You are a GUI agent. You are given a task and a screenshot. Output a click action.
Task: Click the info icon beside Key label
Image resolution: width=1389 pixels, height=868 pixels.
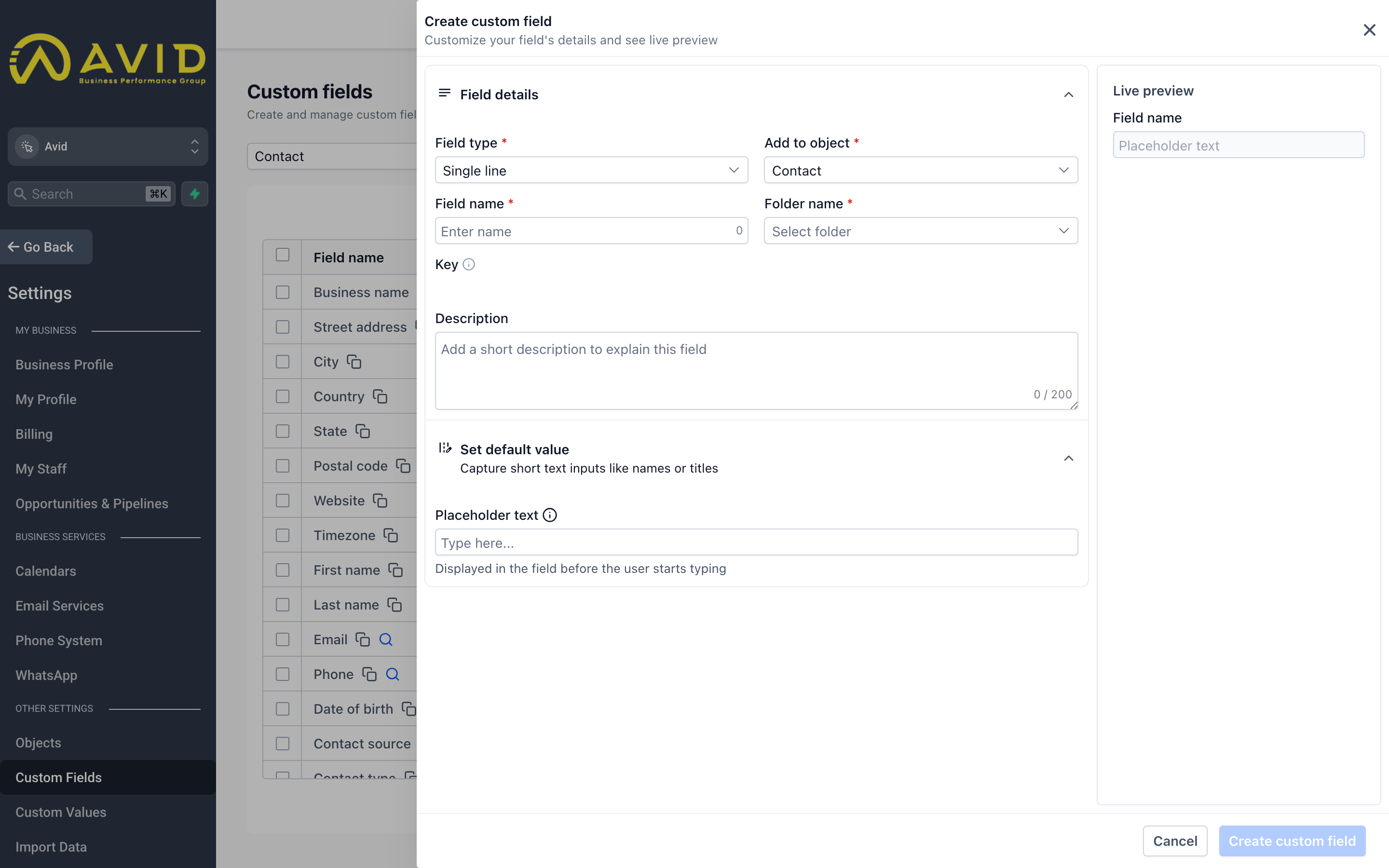pyautogui.click(x=468, y=264)
